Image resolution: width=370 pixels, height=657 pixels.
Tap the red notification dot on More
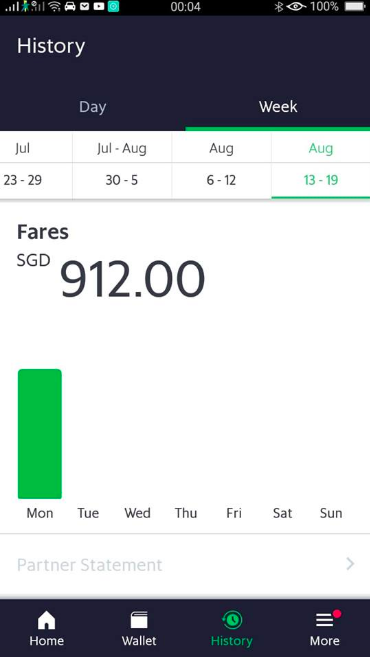click(337, 614)
